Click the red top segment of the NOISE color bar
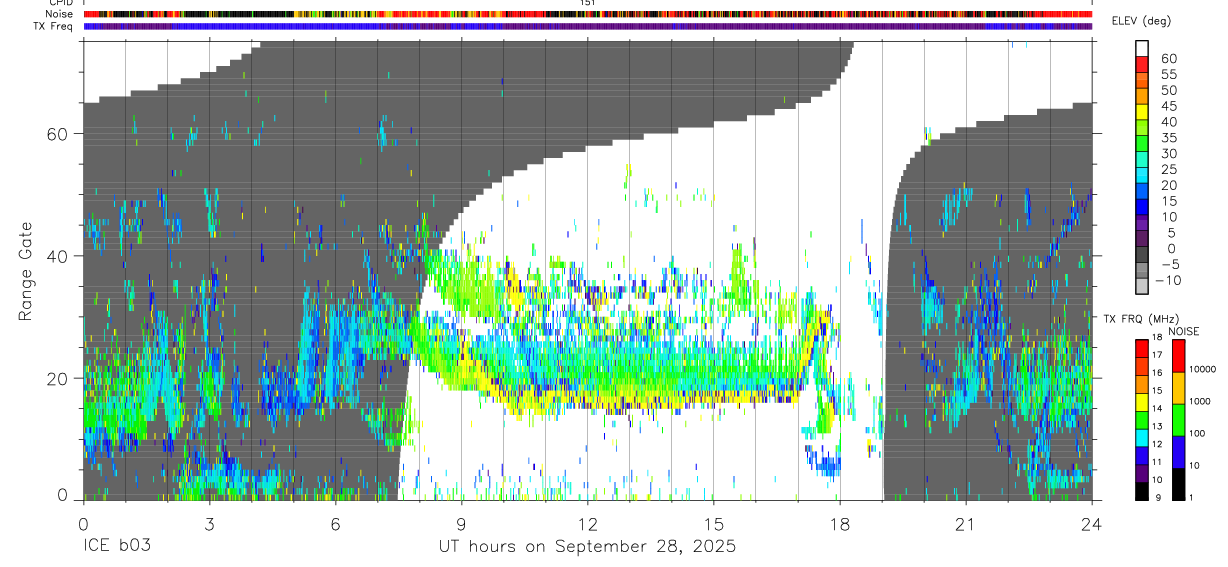 [1178, 356]
